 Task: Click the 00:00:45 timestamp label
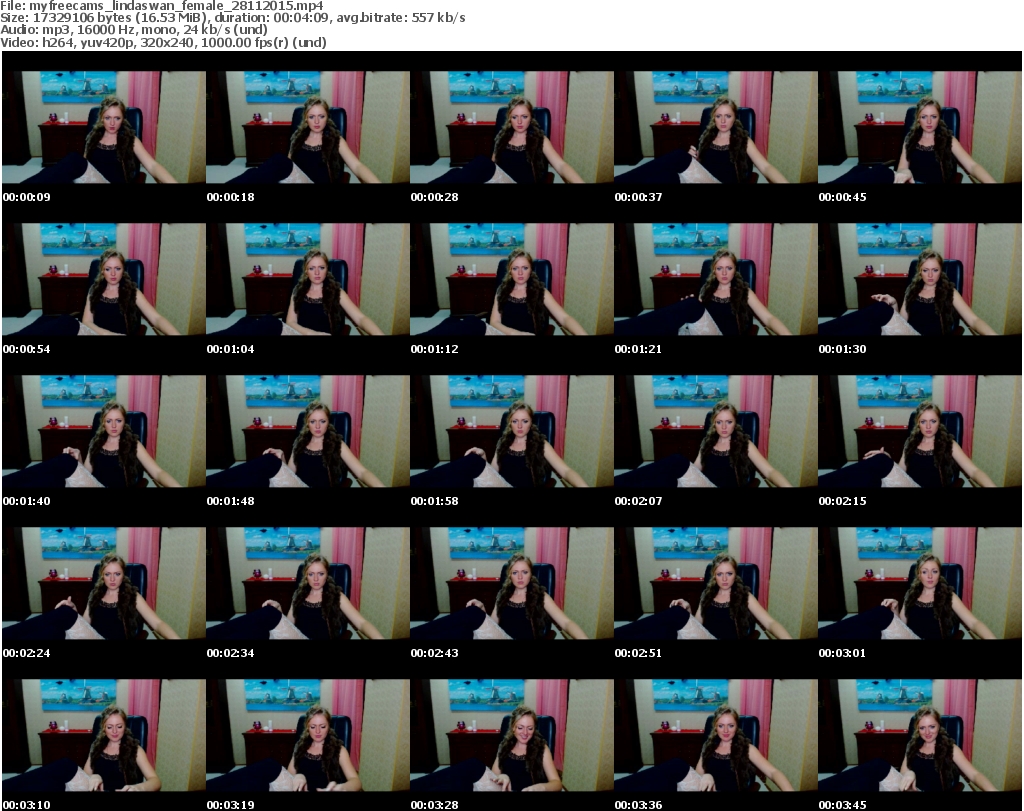pyautogui.click(x=842, y=197)
